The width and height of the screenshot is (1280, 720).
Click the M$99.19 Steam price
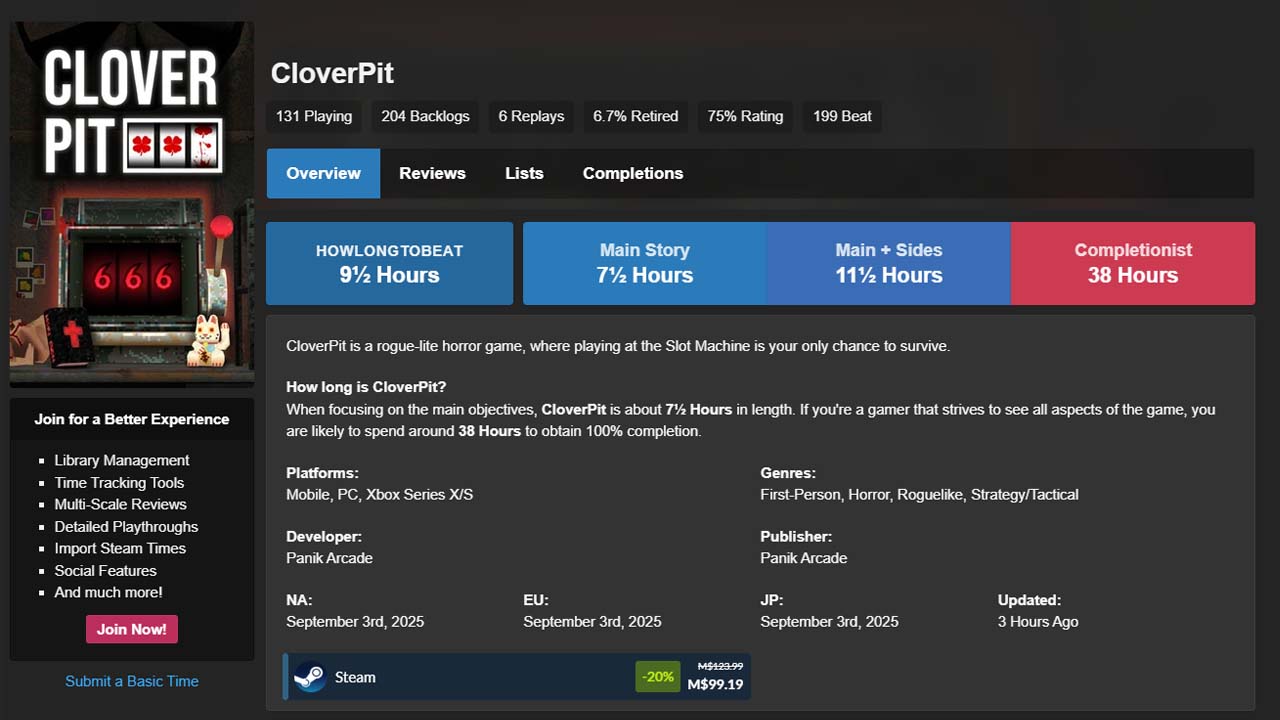click(715, 685)
